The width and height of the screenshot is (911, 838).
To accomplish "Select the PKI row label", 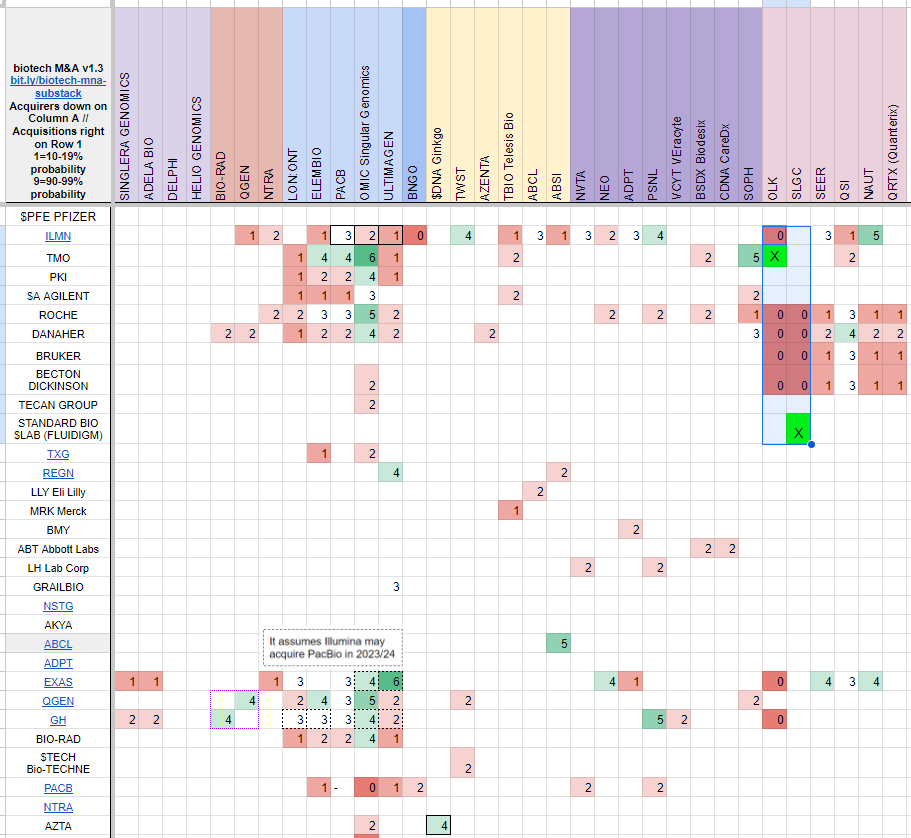I will coord(58,277).
